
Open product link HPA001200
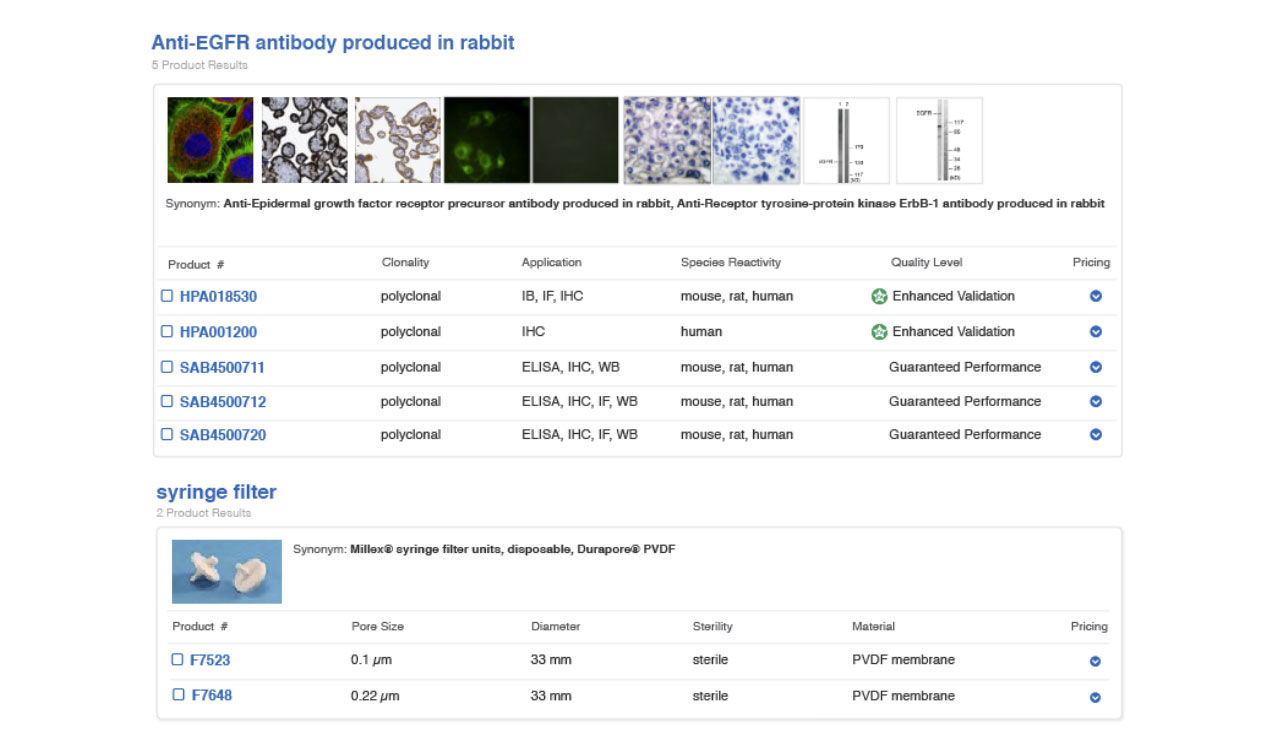point(218,332)
